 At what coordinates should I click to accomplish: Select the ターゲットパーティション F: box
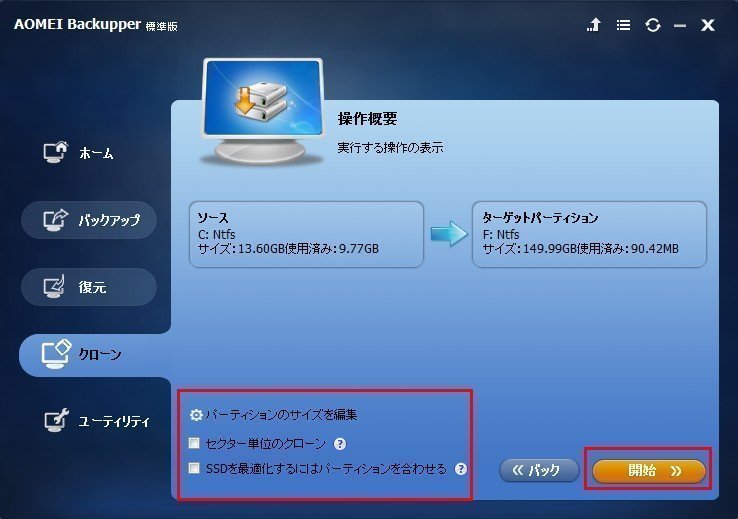[589, 234]
